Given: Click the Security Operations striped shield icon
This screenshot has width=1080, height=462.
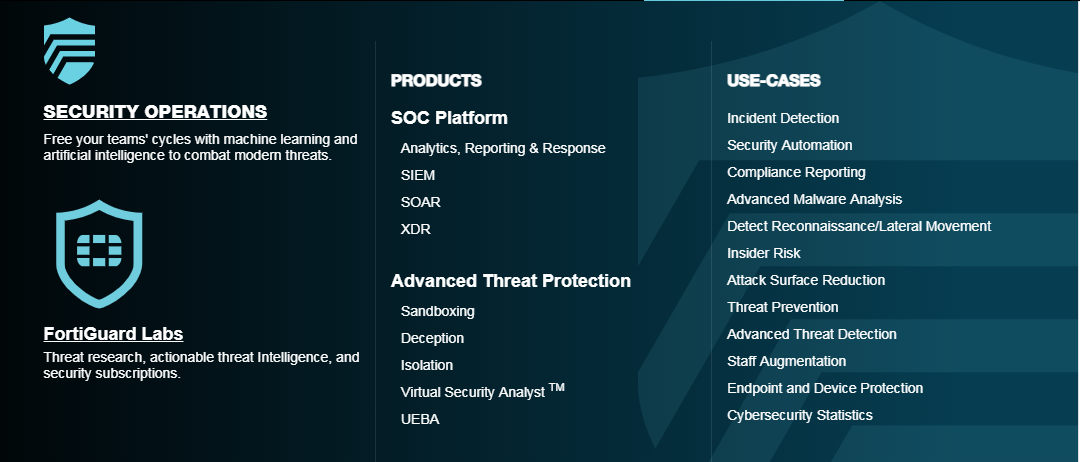Looking at the screenshot, I should click(x=69, y=51).
